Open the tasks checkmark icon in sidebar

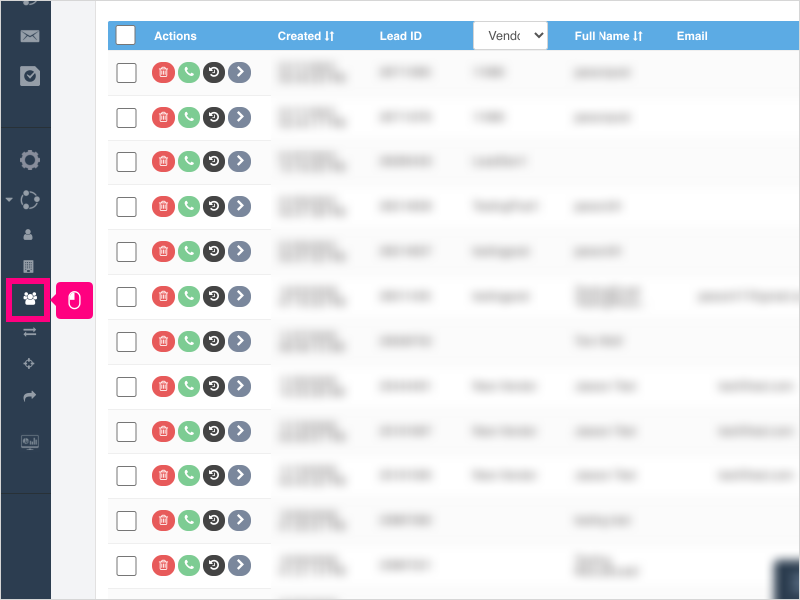point(30,76)
